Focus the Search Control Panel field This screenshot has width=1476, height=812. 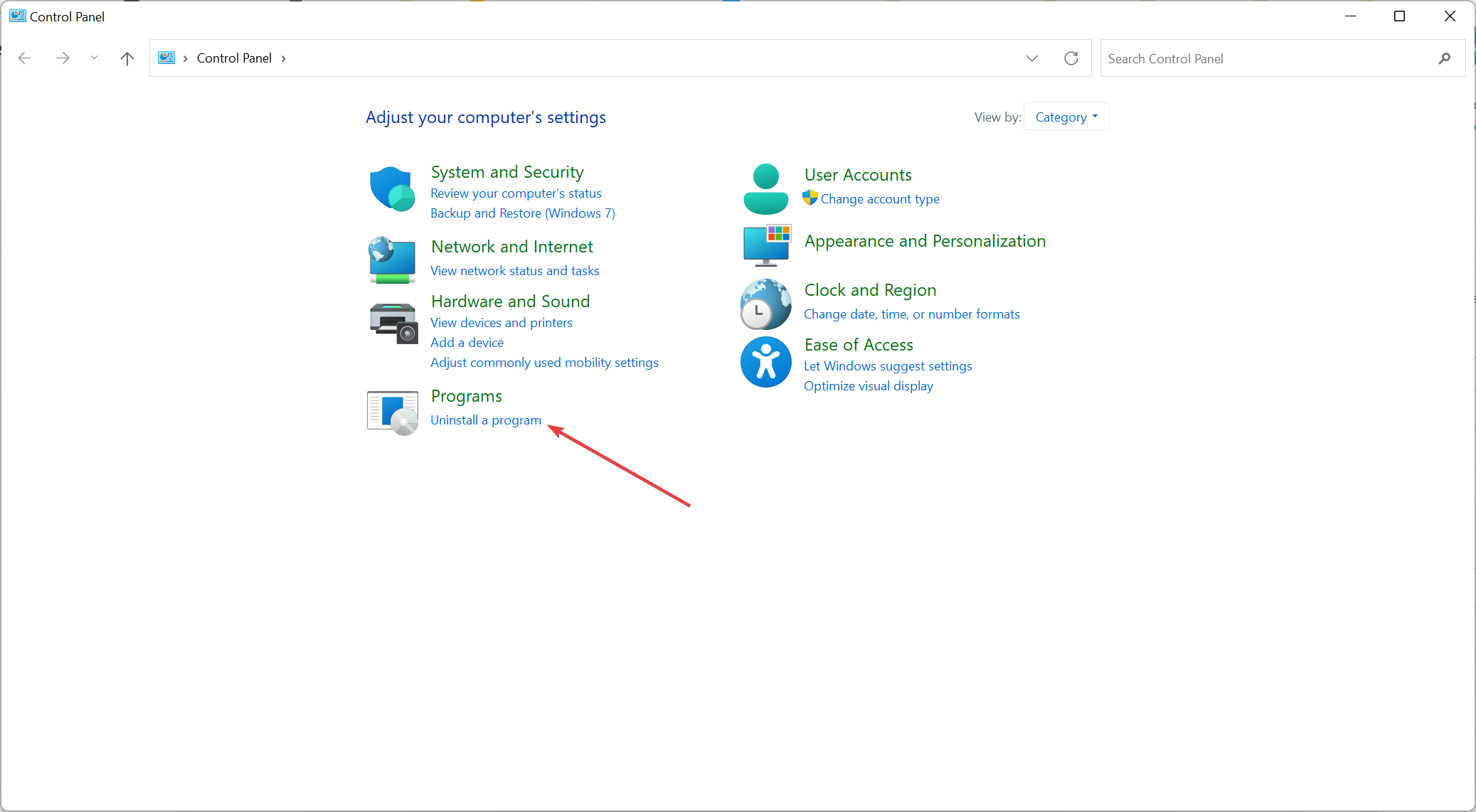point(1266,59)
